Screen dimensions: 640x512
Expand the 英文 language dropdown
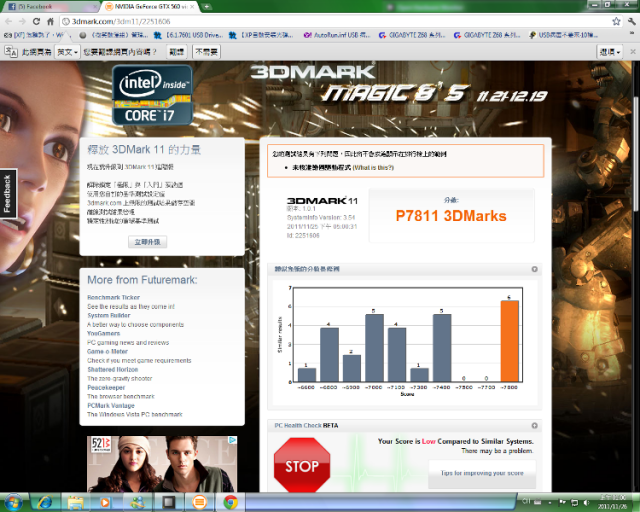click(67, 52)
